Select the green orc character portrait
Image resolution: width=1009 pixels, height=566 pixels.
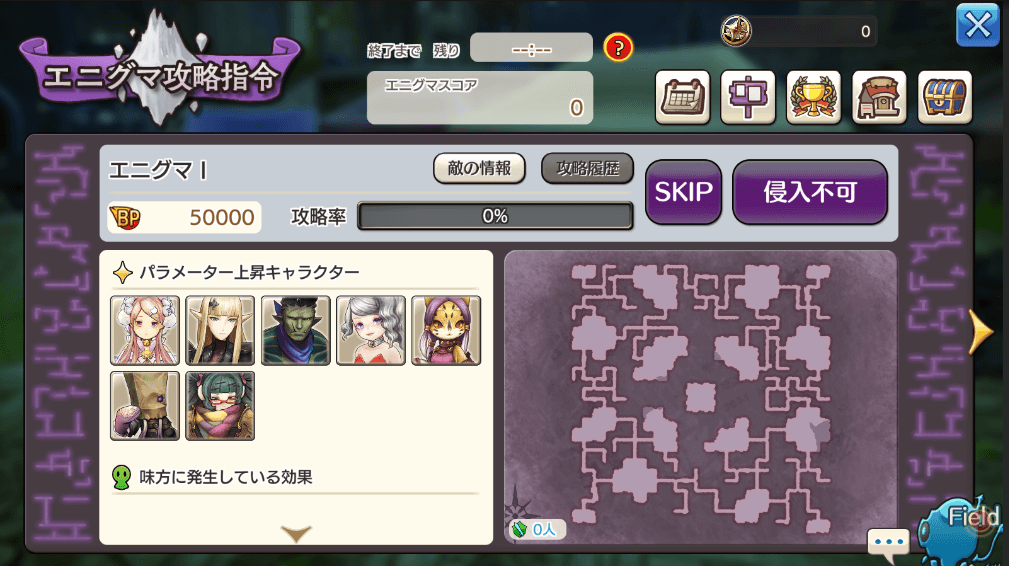pos(295,331)
